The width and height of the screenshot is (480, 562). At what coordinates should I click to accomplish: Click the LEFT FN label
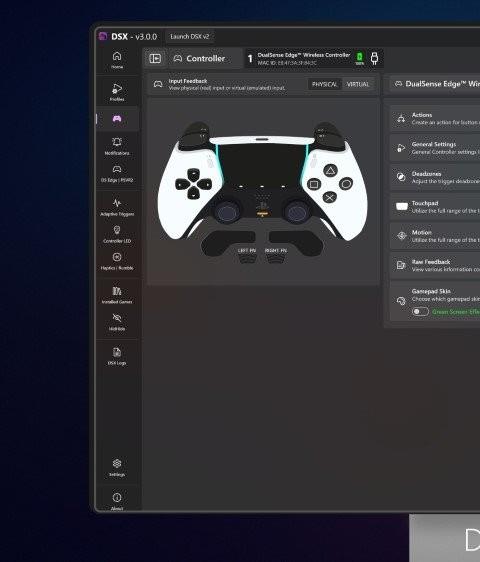247,251
